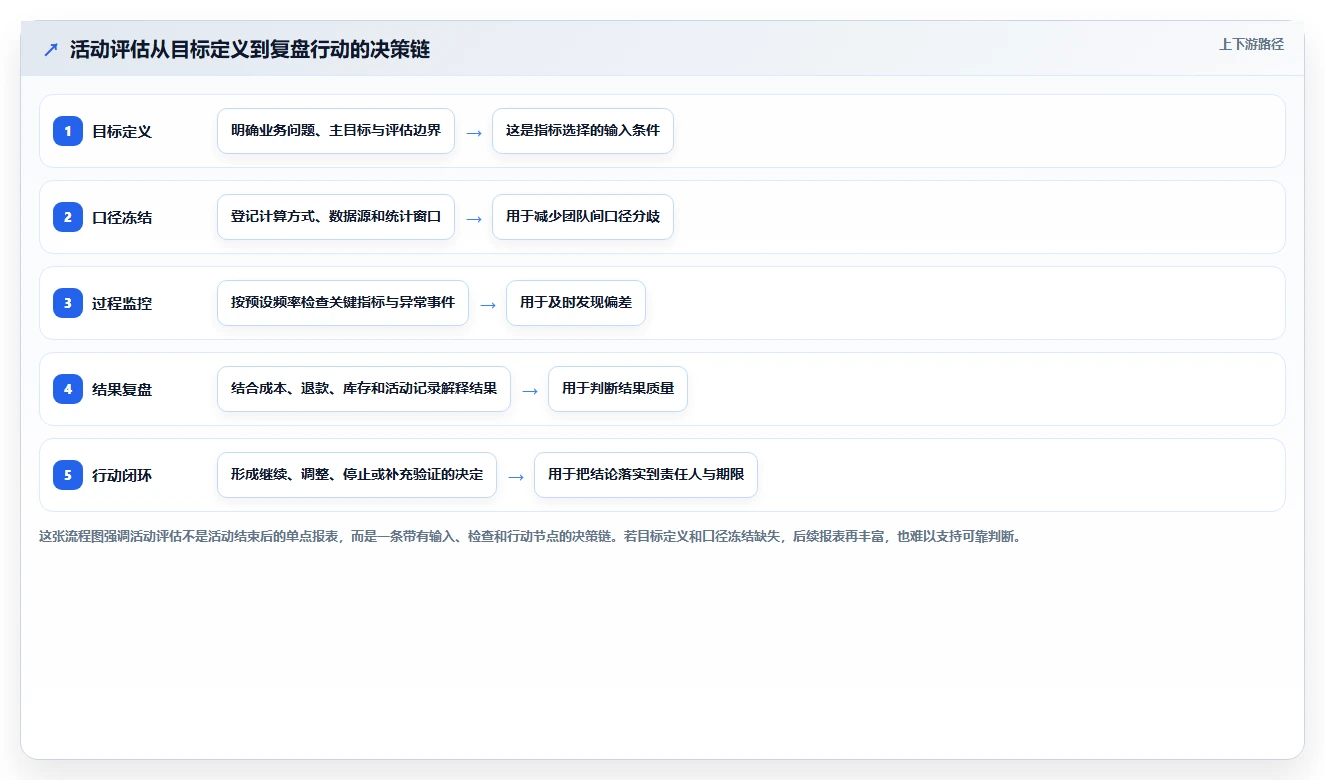
Task: Click the 上下游路径 label in the header
Action: pyautogui.click(x=1251, y=44)
